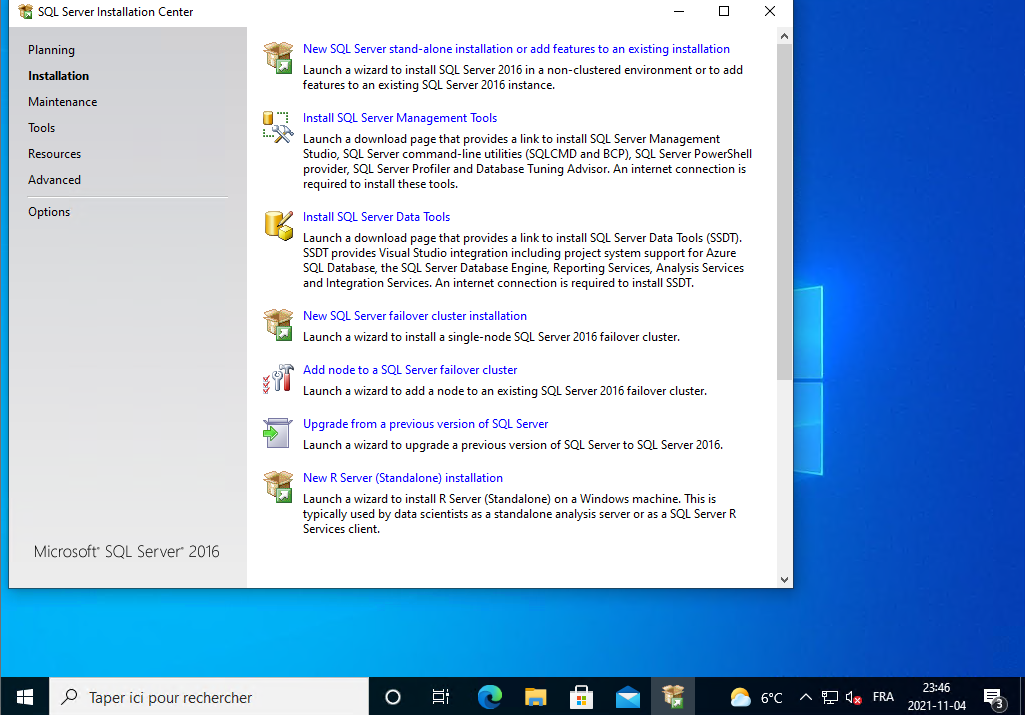Viewport: 1025px width, 715px height.
Task: Click the stand-alone installation box icon
Action: click(278, 57)
